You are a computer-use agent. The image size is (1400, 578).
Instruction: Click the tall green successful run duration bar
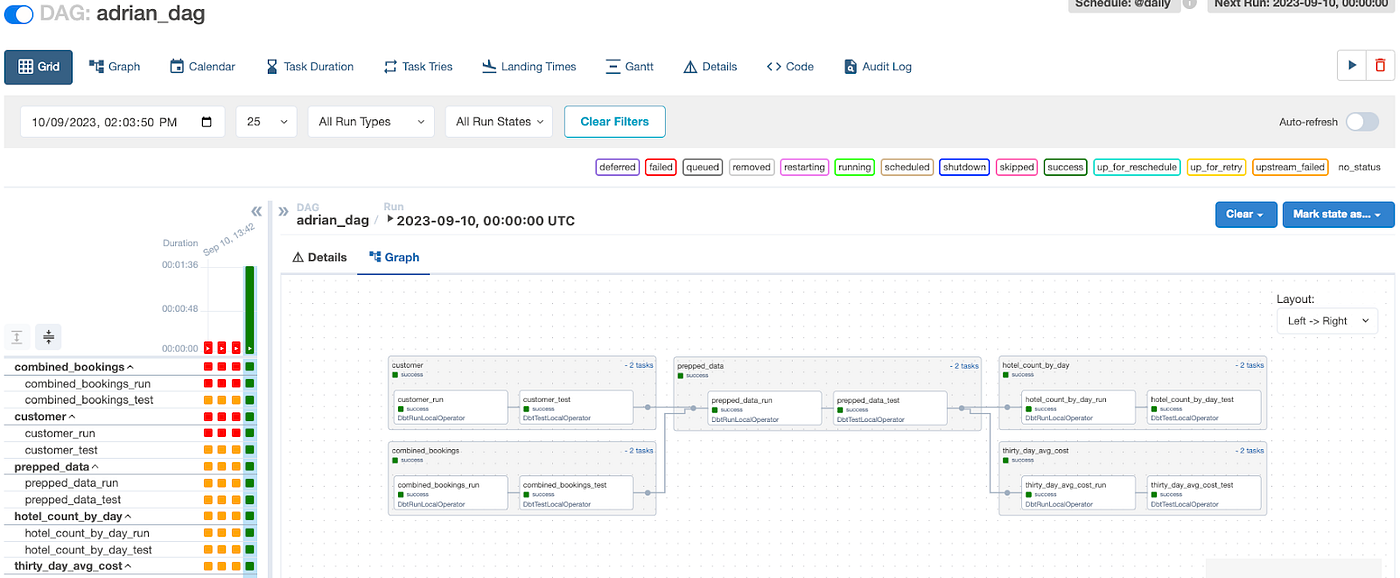(x=250, y=307)
